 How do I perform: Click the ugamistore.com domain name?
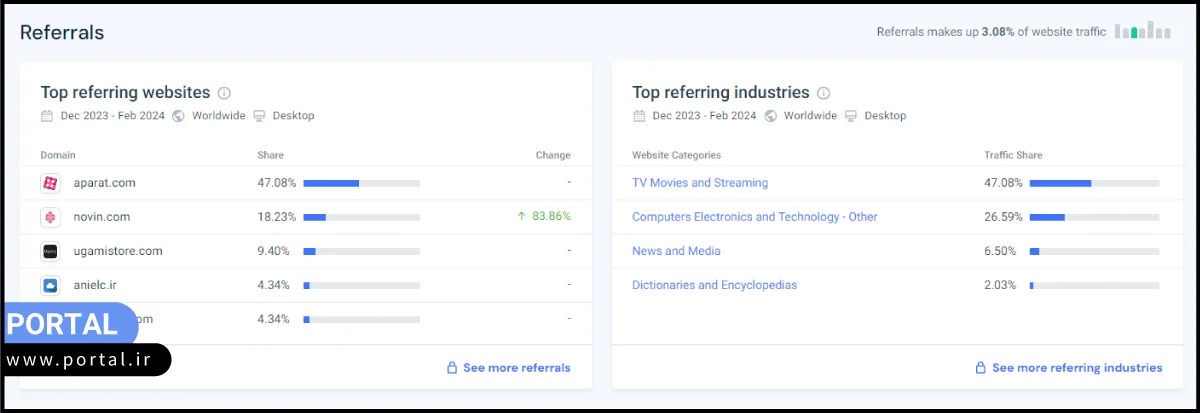[118, 251]
